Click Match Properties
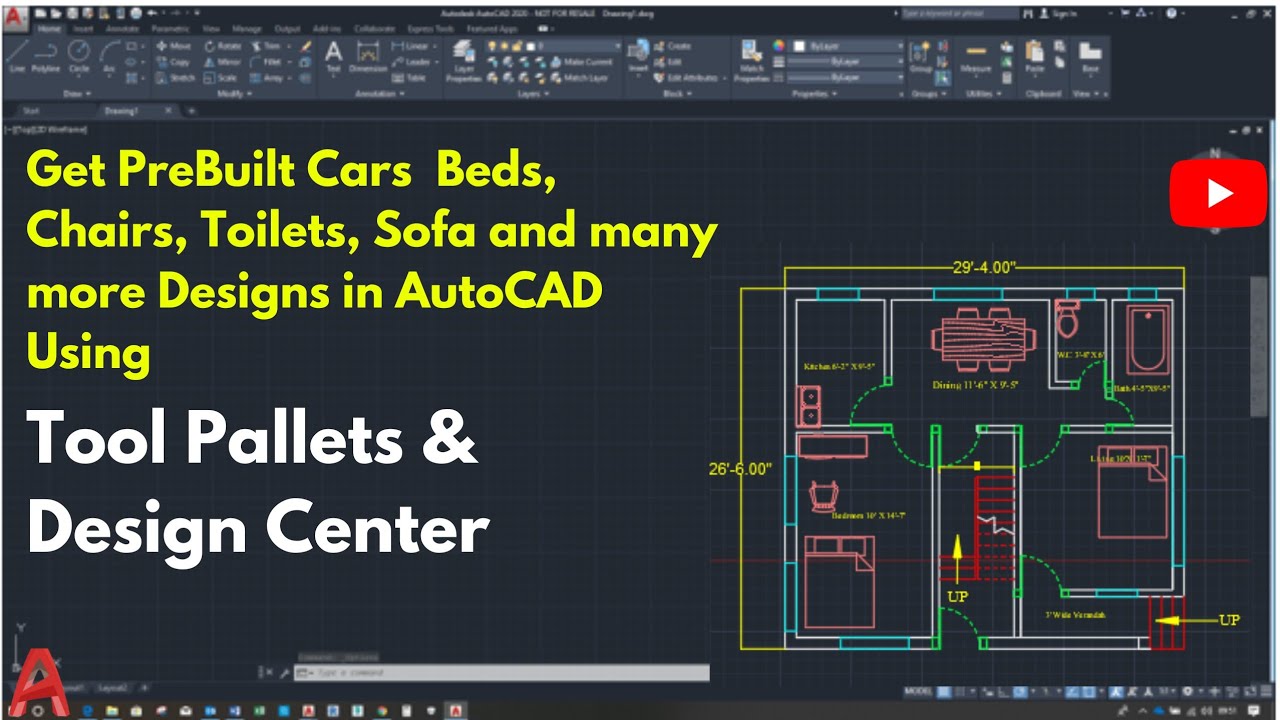1280x720 pixels. (752, 60)
